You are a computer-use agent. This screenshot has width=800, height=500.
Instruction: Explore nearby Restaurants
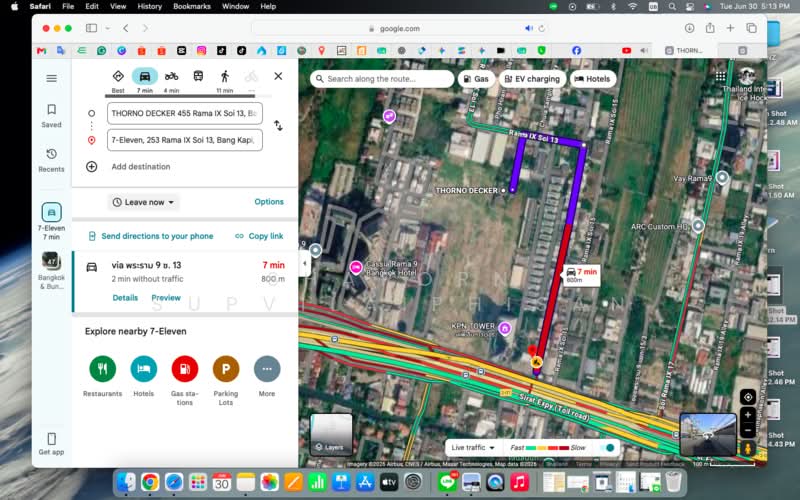pyautogui.click(x=103, y=376)
